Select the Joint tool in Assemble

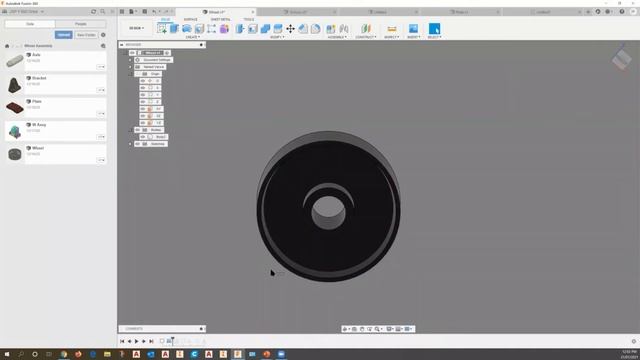pos(344,28)
